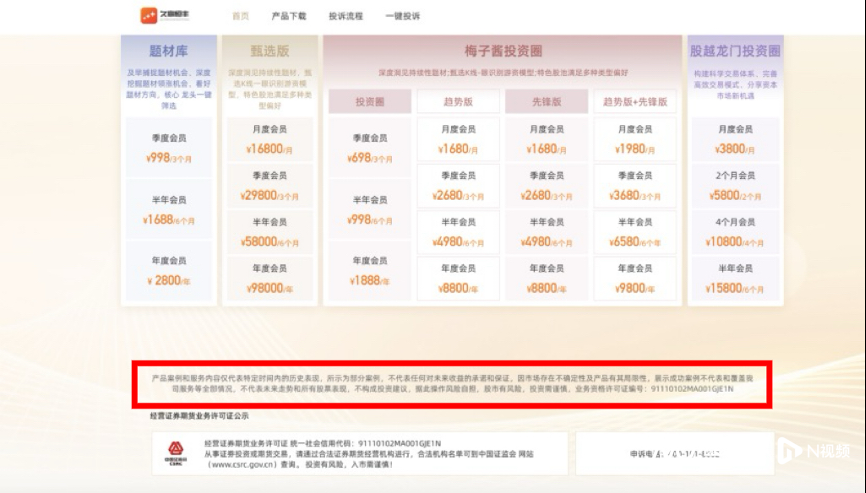Select 题材库 季度会员 ¥998 plan
Viewport: 866px width, 493px height.
click(168, 148)
